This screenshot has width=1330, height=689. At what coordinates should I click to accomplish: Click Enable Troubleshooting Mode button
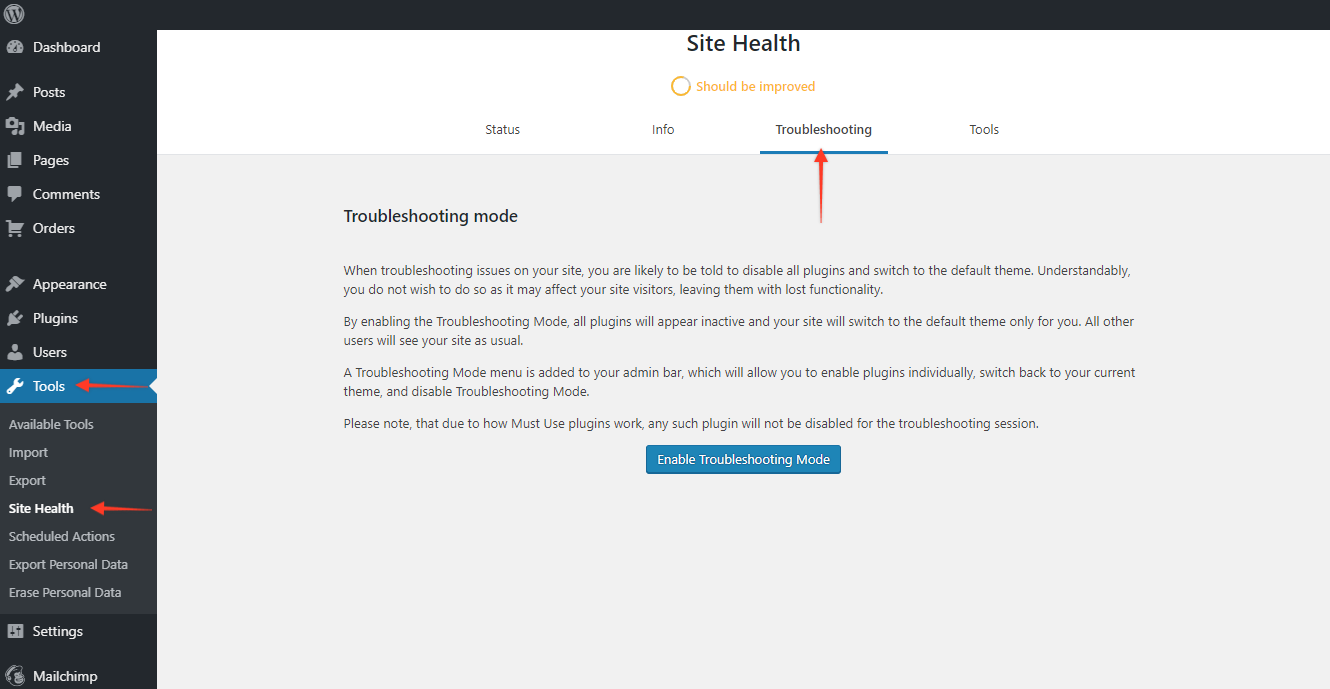coord(743,460)
